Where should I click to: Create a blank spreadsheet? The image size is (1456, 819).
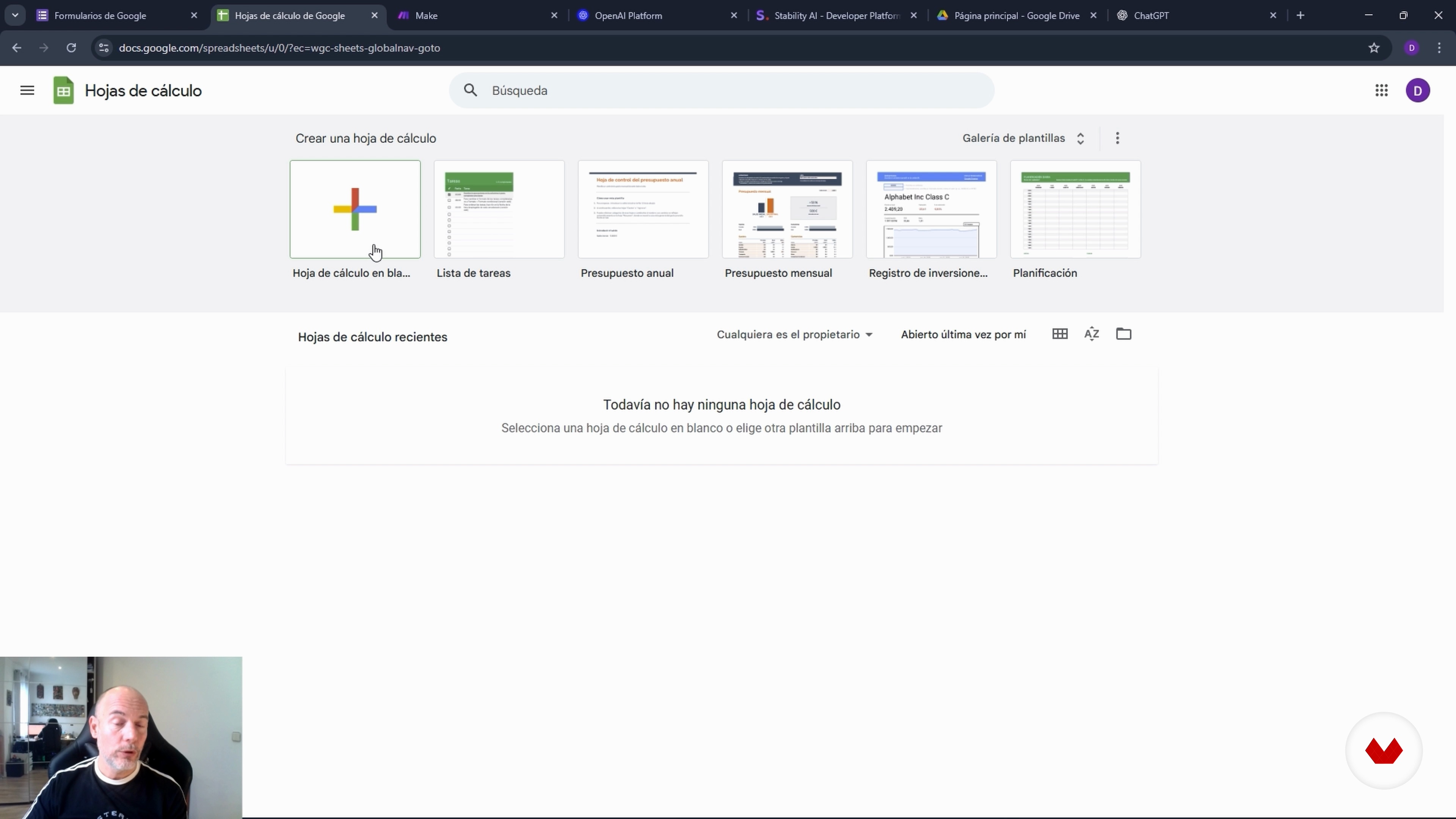click(355, 209)
